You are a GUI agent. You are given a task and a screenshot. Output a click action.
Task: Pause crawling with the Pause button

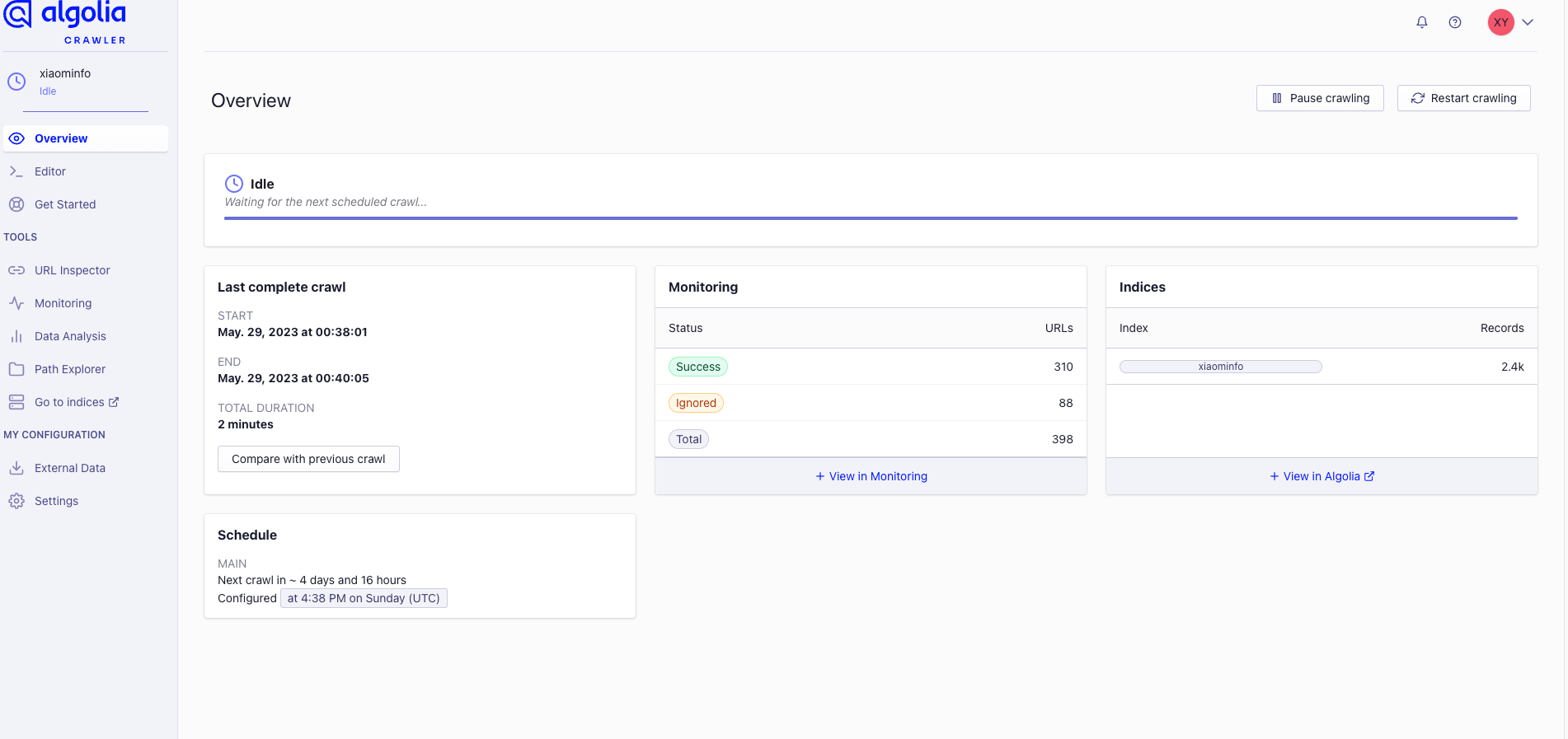[x=1320, y=98]
